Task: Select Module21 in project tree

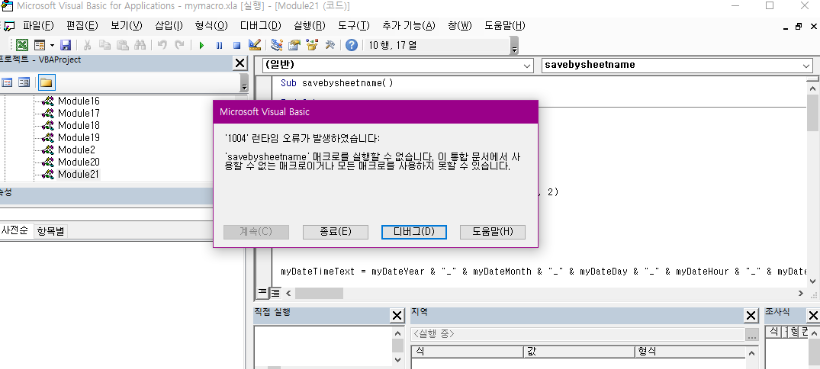Action: [78, 174]
